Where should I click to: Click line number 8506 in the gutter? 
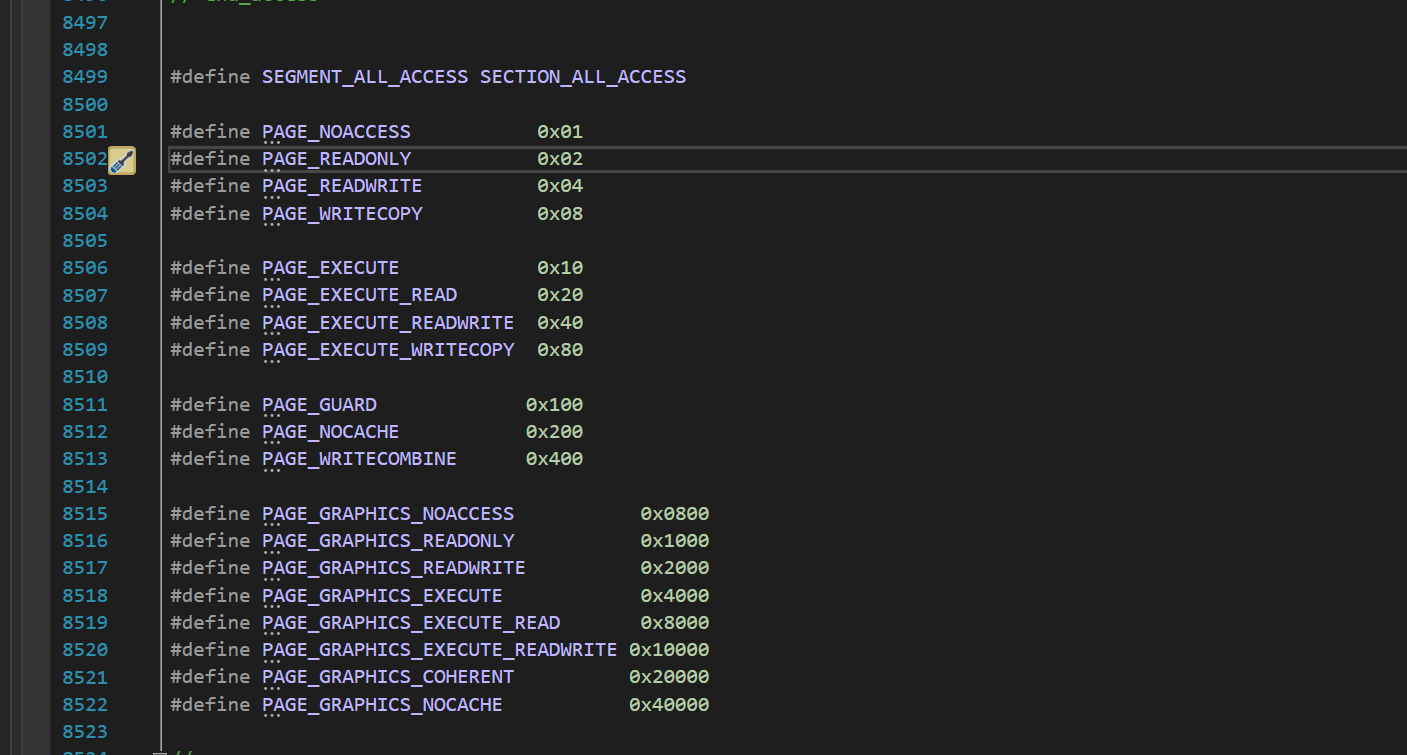(85, 268)
